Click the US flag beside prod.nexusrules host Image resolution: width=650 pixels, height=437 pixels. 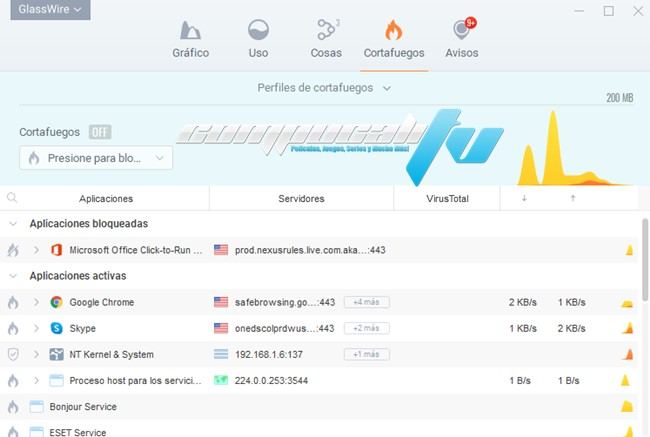tap(221, 250)
